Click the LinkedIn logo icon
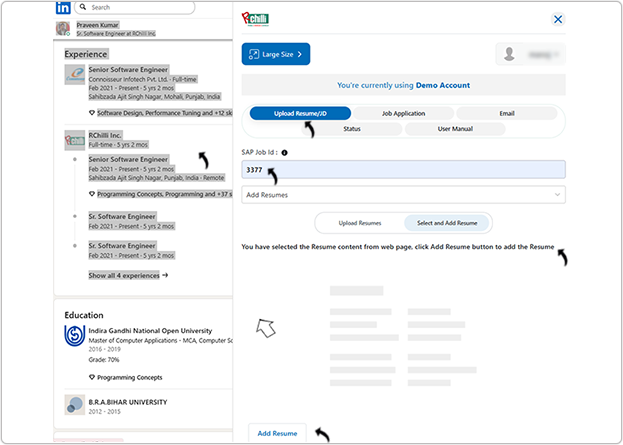 pyautogui.click(x=63, y=7)
